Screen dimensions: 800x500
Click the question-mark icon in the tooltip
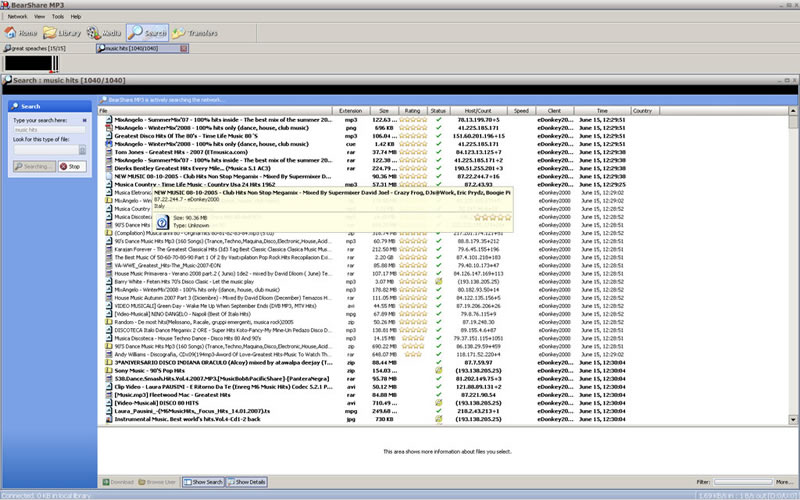(x=162, y=222)
